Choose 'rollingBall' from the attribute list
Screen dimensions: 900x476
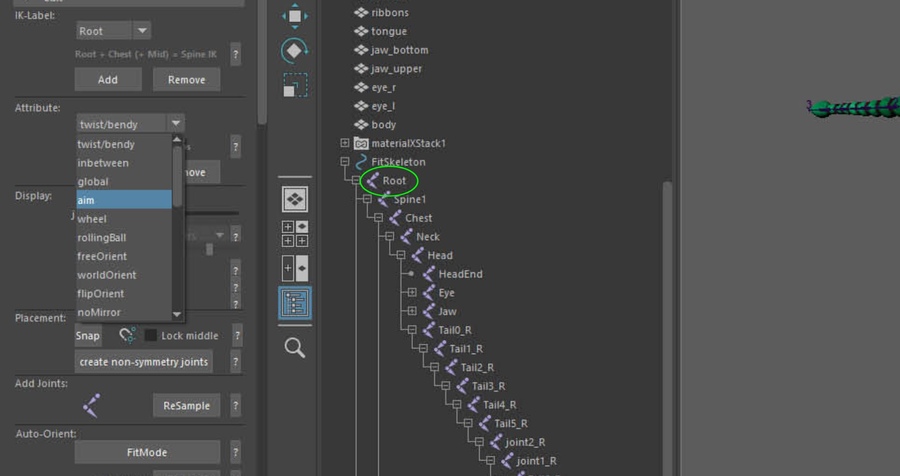click(x=124, y=238)
